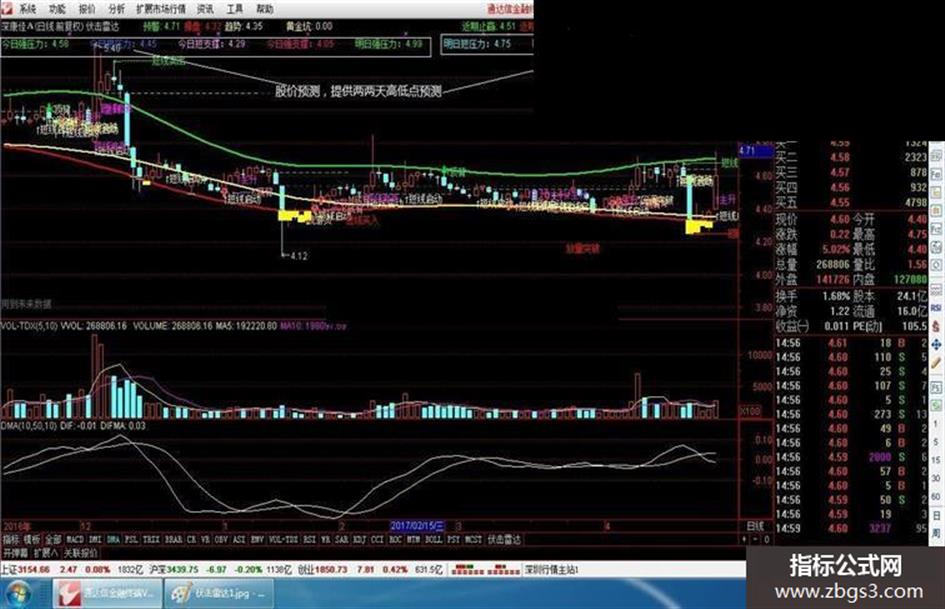Switch to the MACD indicator
This screenshot has height=609, width=945.
(x=75, y=540)
